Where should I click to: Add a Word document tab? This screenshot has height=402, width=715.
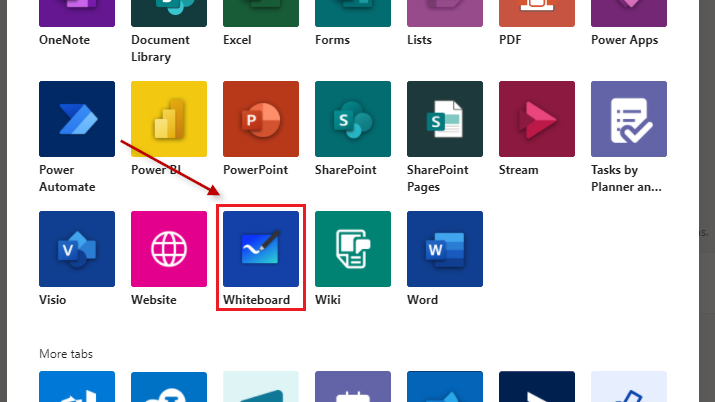[x=445, y=249]
